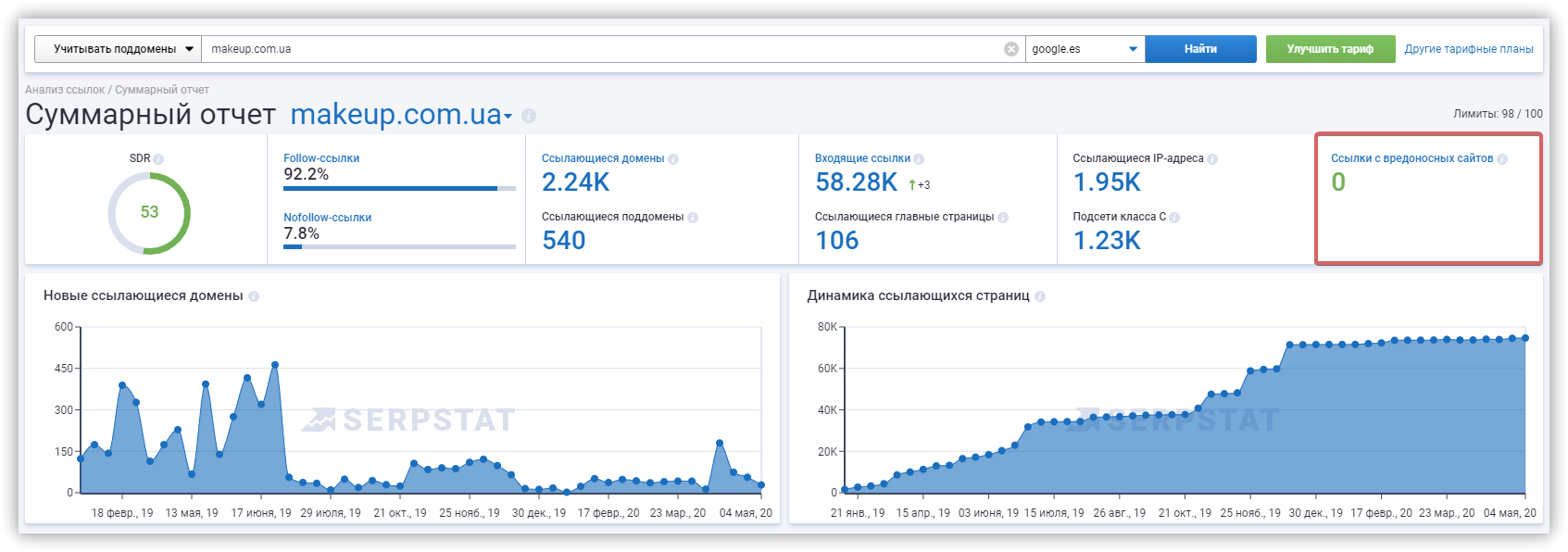Click info icon for Подсети класса C
The width and height of the screenshot is (1568, 552).
click(x=1174, y=218)
